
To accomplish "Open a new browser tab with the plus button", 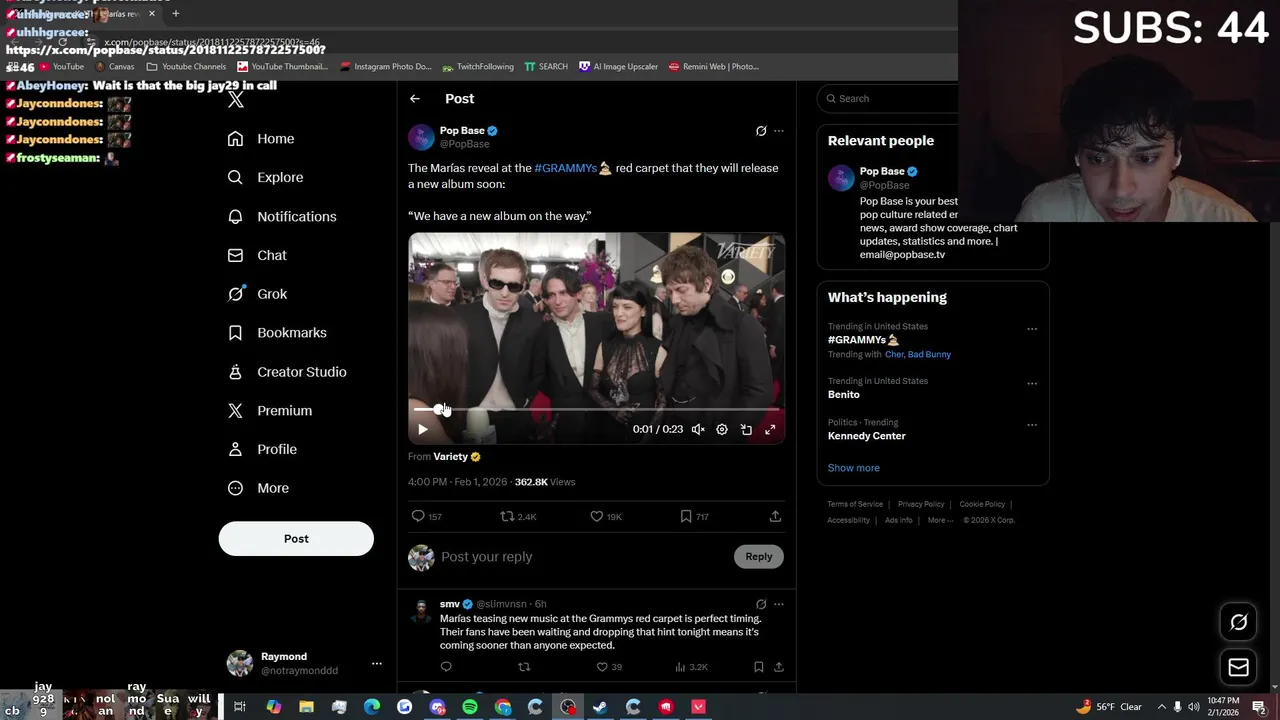I will 176,14.
